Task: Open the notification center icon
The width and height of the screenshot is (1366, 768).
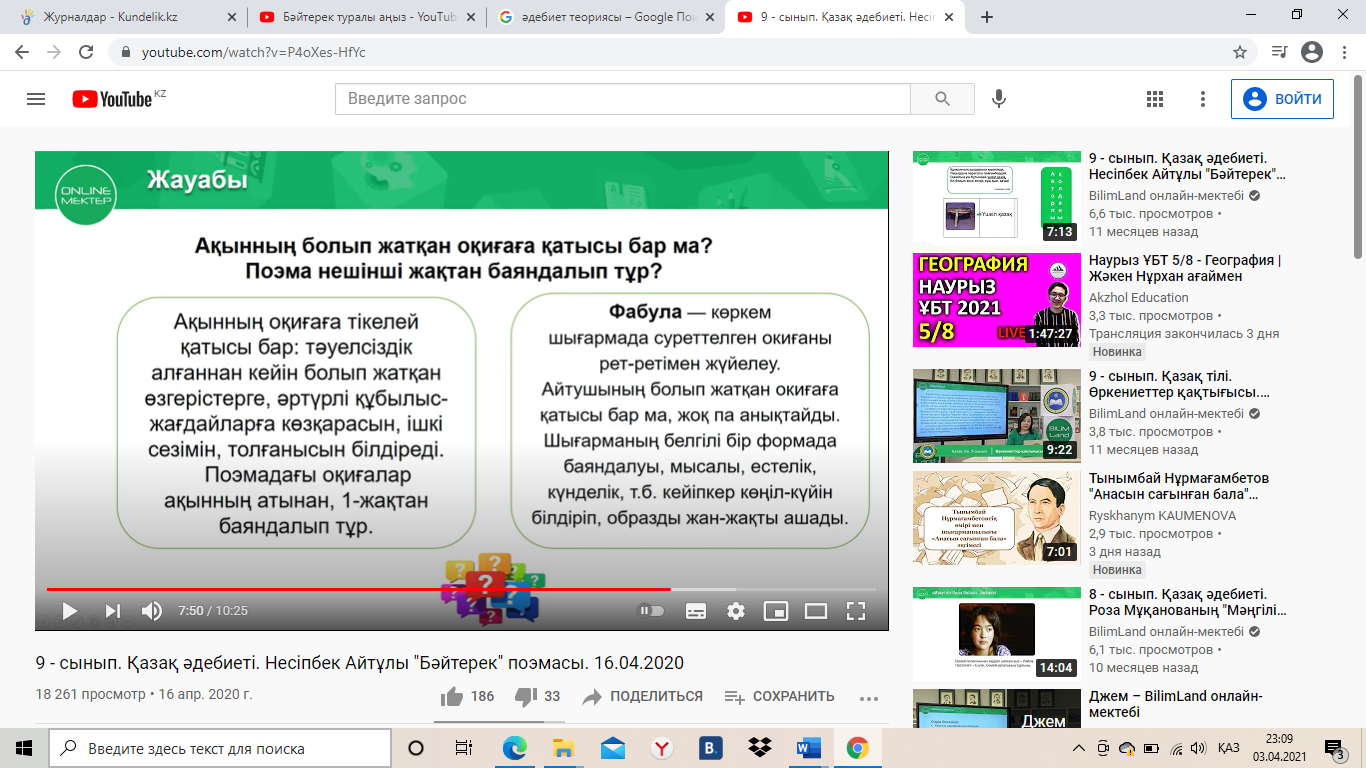Action: (x=1334, y=748)
